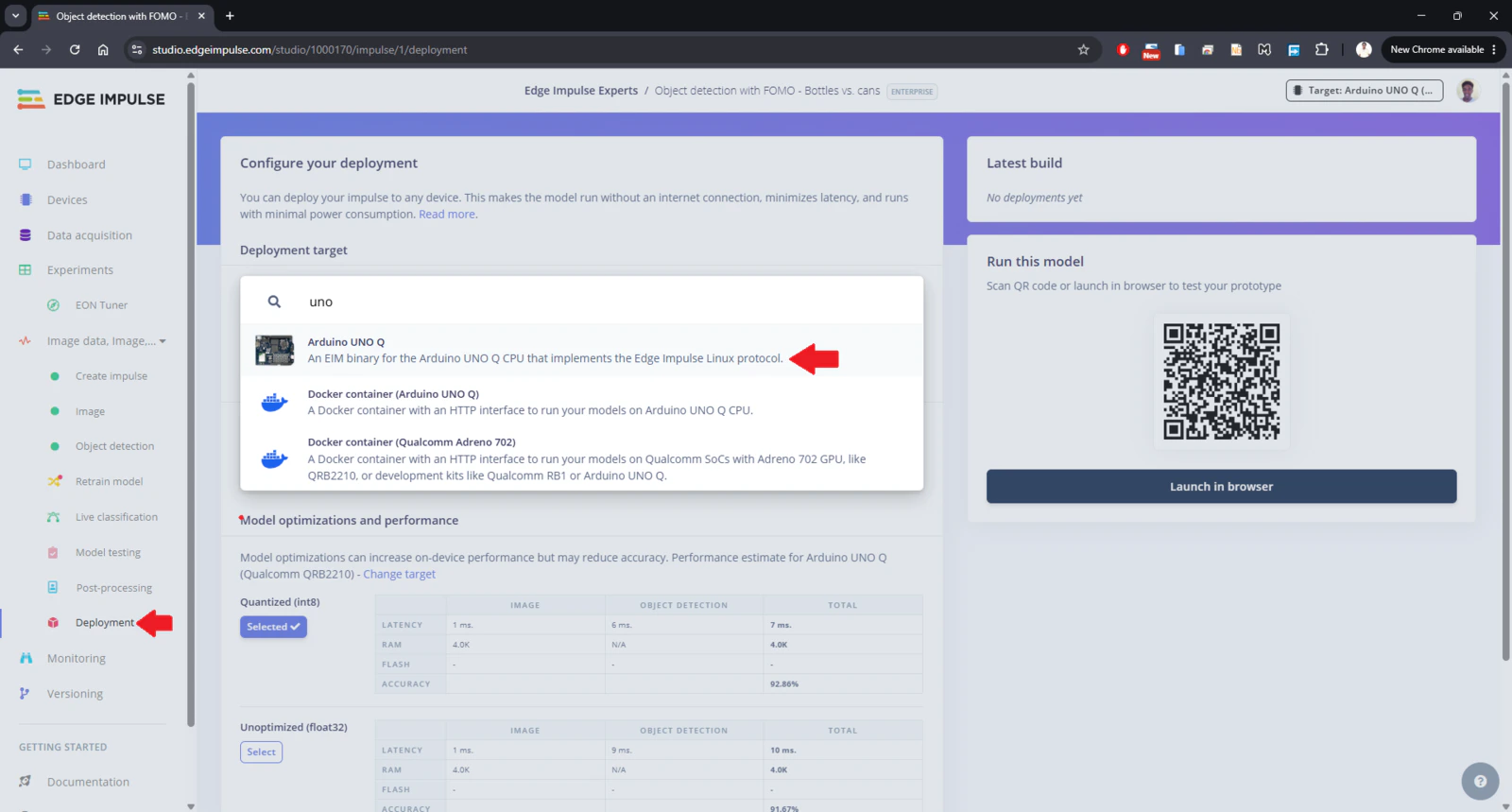Follow the Read more link
This screenshot has height=812, width=1512.
pos(447,215)
